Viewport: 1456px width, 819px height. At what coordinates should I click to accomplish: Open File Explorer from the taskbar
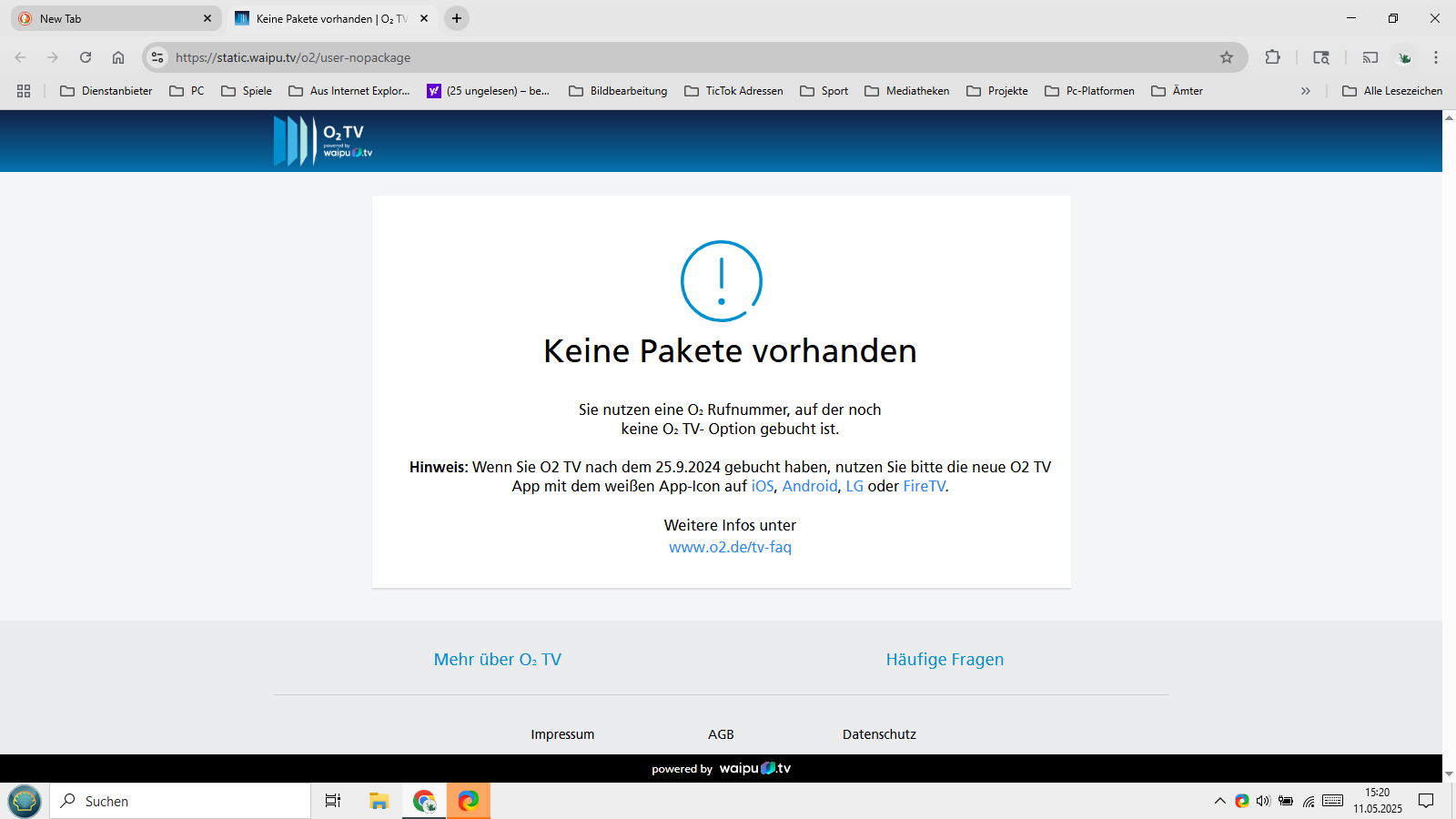[379, 801]
